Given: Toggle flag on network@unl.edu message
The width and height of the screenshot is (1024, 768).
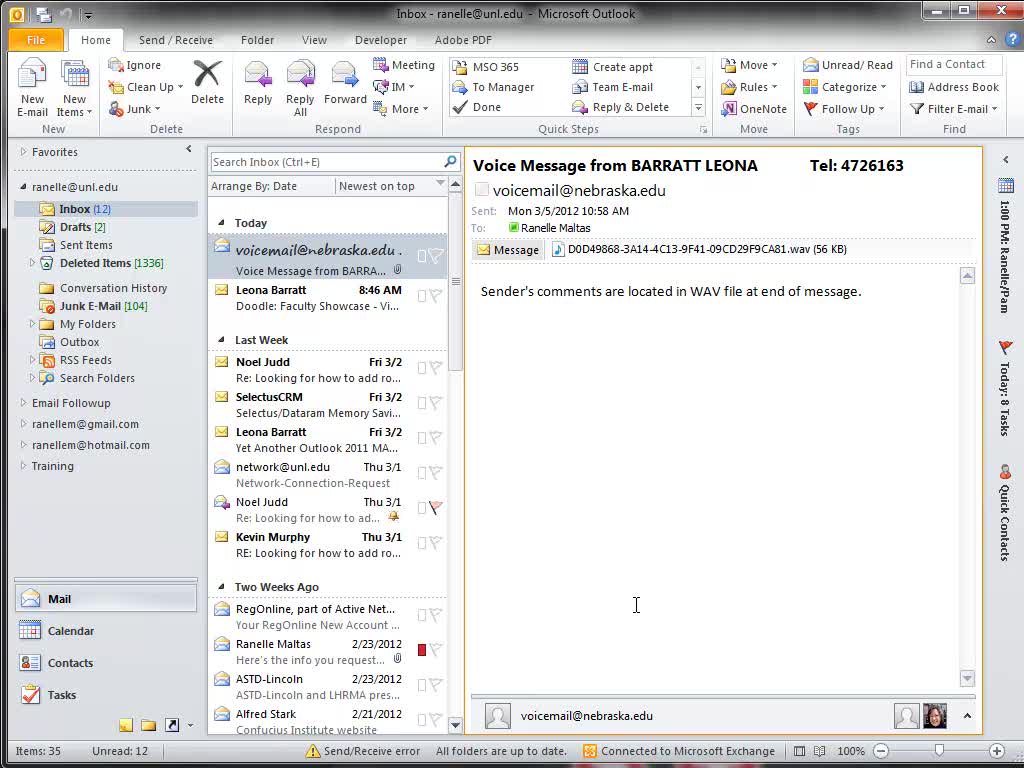Looking at the screenshot, I should point(436,472).
